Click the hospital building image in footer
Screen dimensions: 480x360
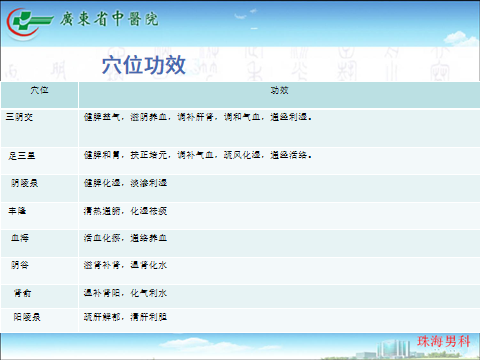tap(393, 349)
